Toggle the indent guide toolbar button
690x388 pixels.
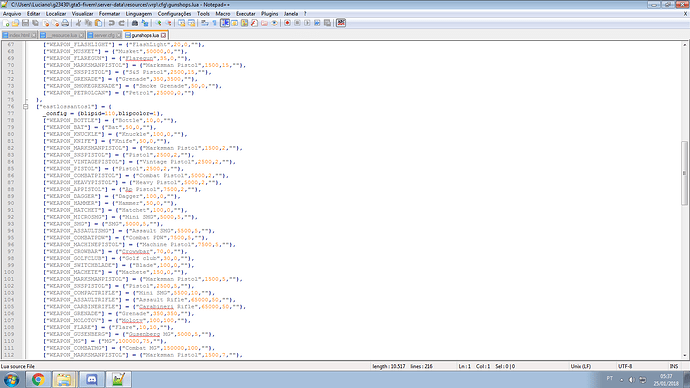click(225, 23)
